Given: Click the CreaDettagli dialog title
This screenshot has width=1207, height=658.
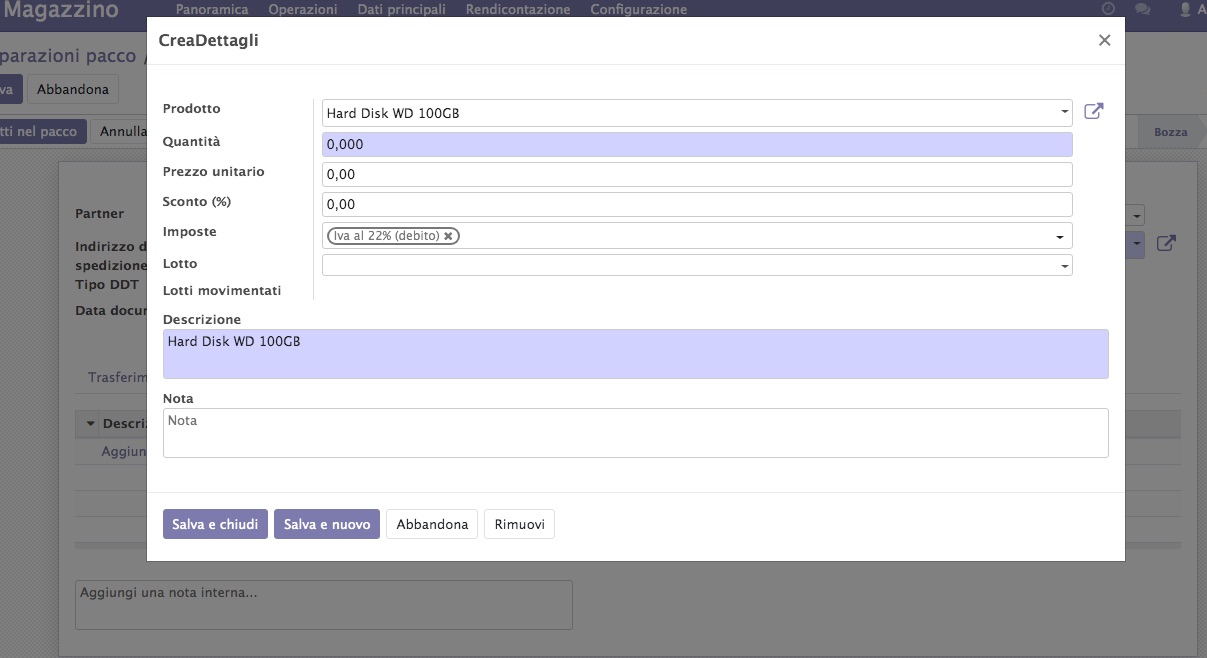Looking at the screenshot, I should [x=209, y=40].
